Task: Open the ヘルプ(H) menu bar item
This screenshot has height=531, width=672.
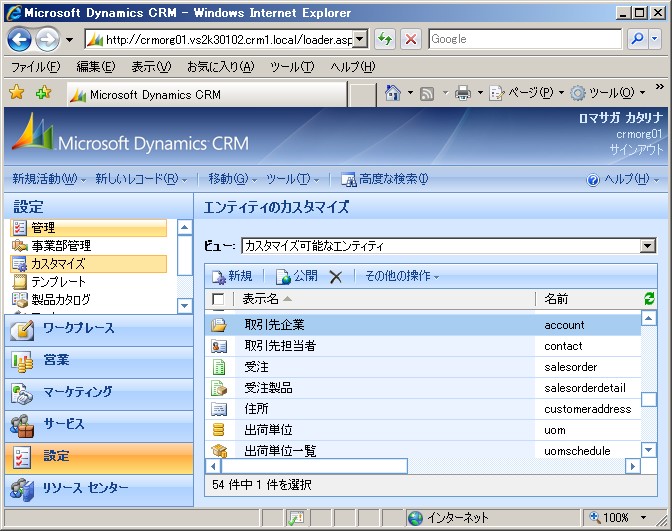Action: [x=352, y=67]
